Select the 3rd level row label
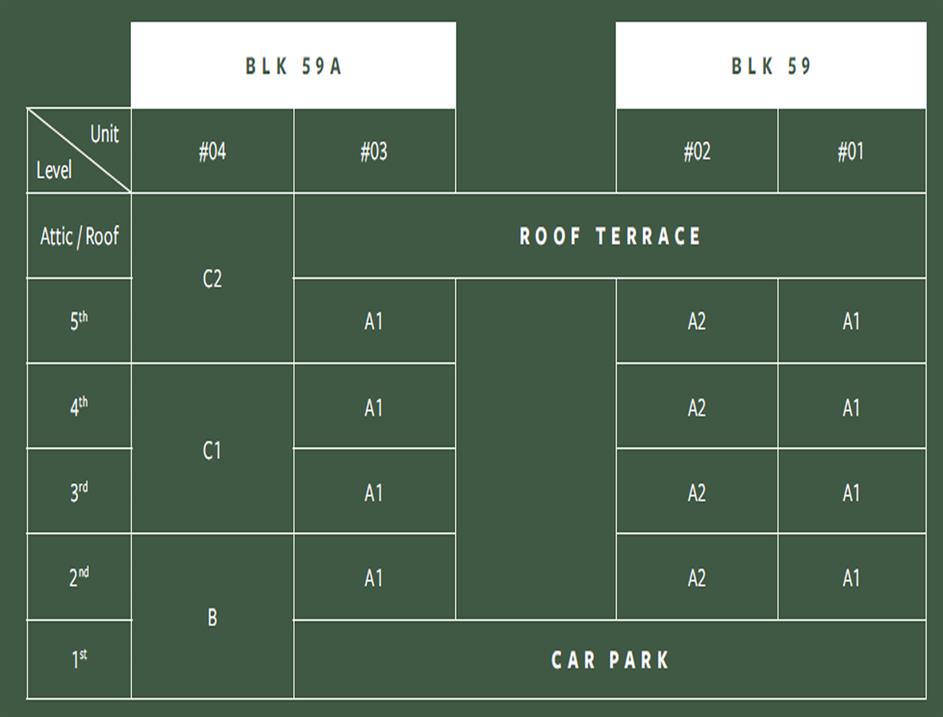This screenshot has width=943, height=717. click(79, 492)
